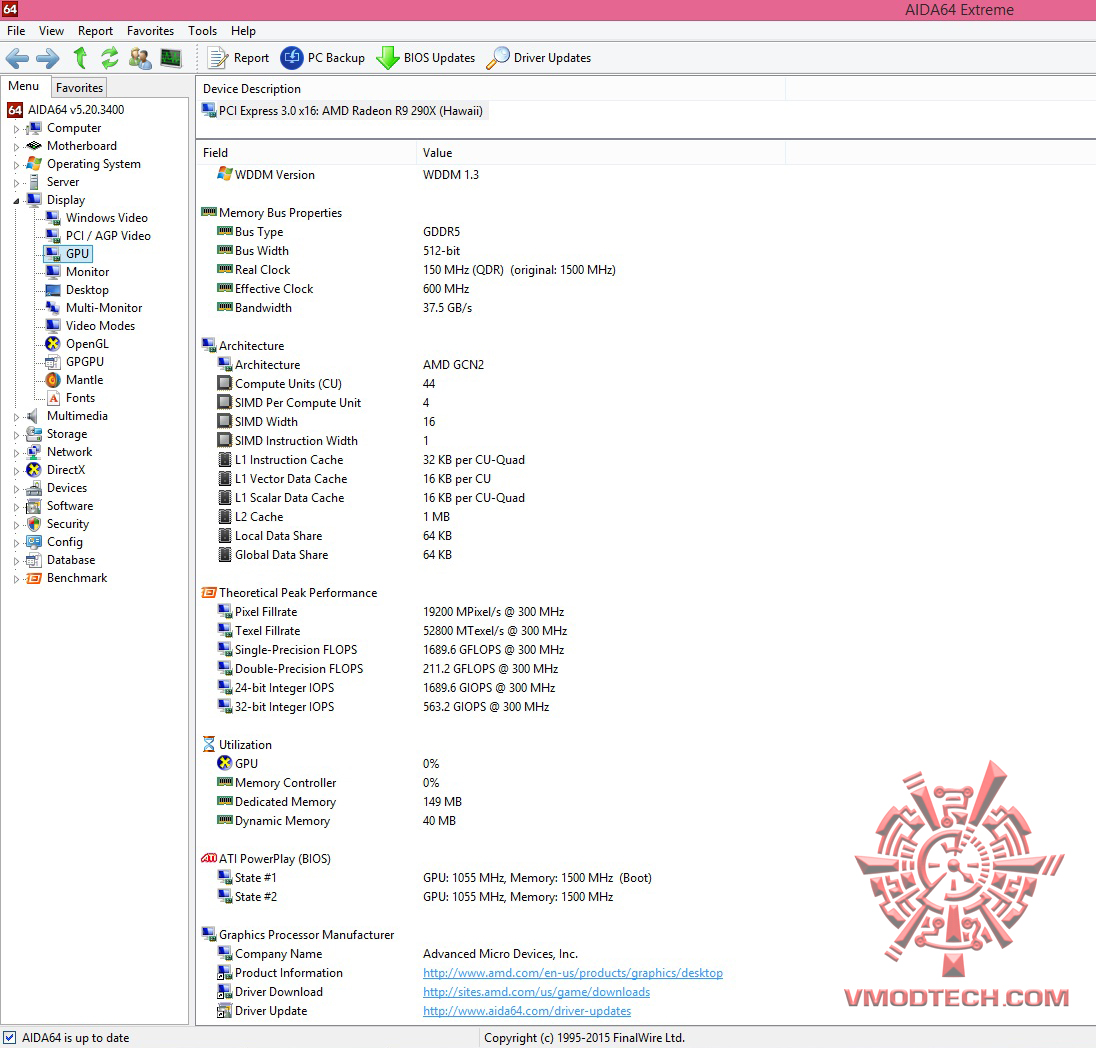
Task: Select the GPU tree item
Action: click(x=77, y=254)
